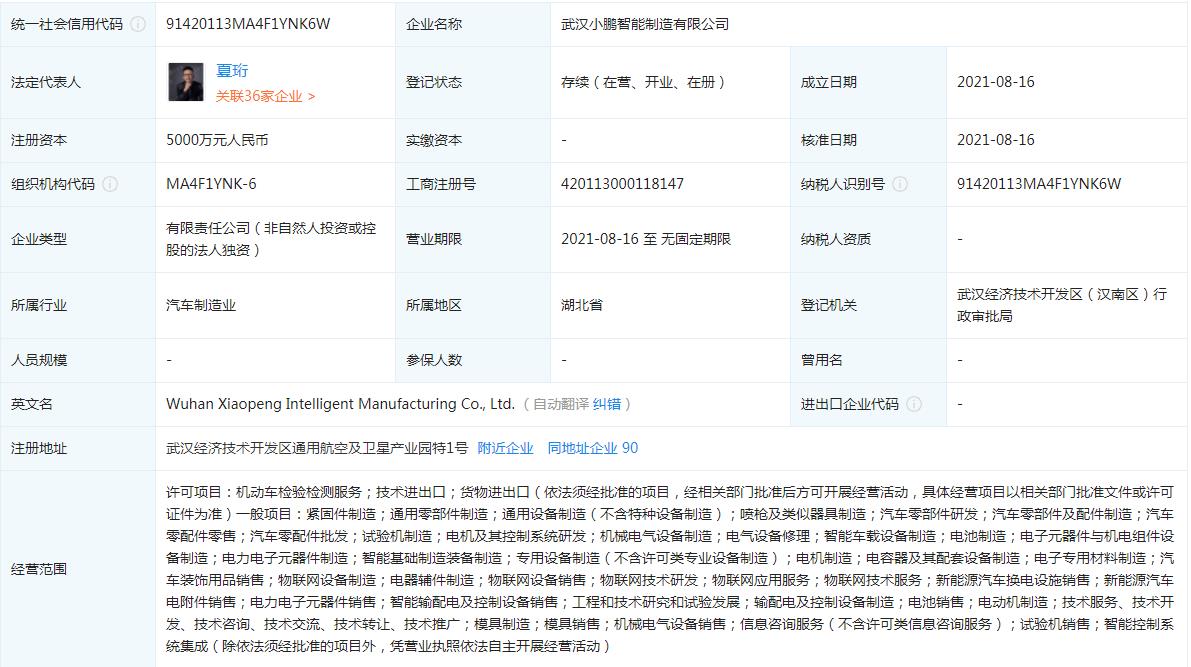
Task: Click the info icon beside 进出口企业代码
Action: (915, 404)
